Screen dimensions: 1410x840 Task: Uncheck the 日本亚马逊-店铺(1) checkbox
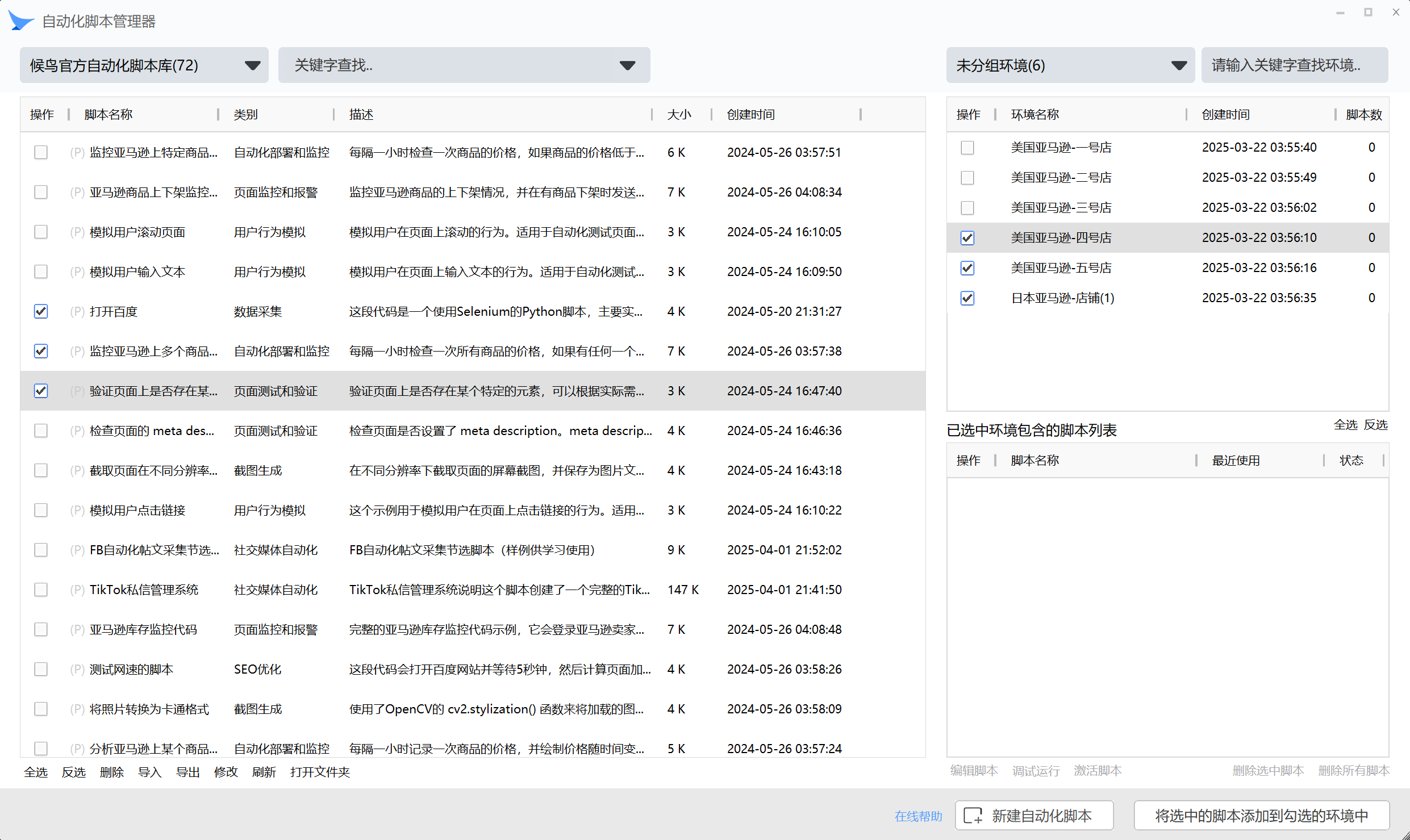(x=967, y=298)
